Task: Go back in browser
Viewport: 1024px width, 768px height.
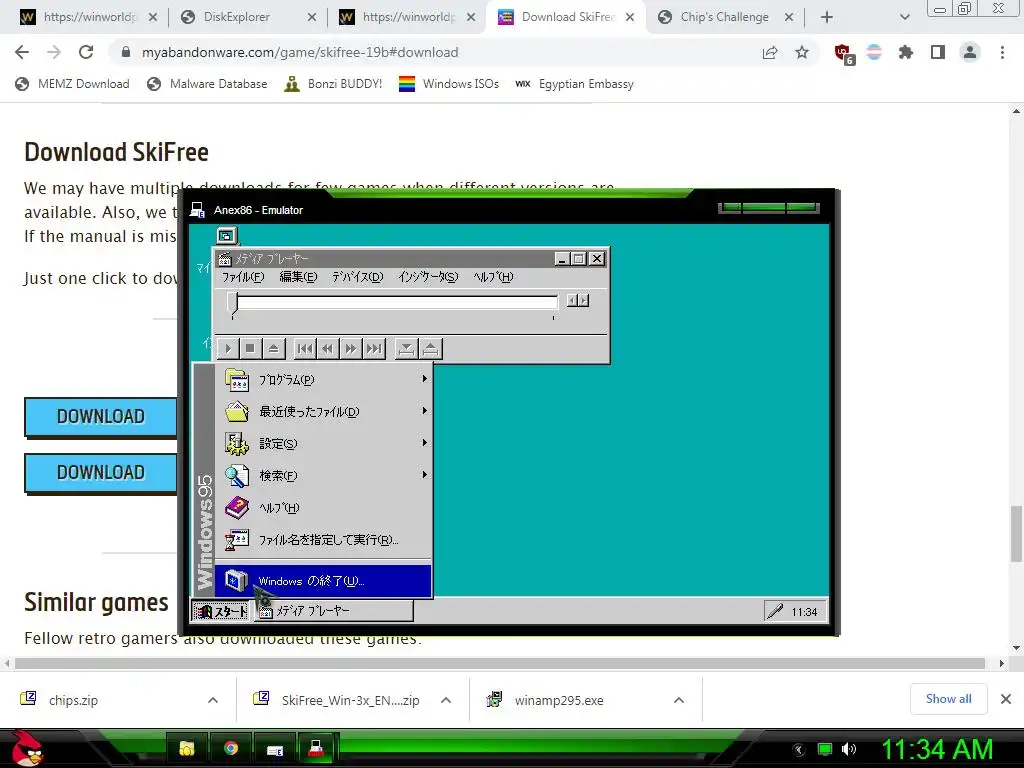Action: 22,52
